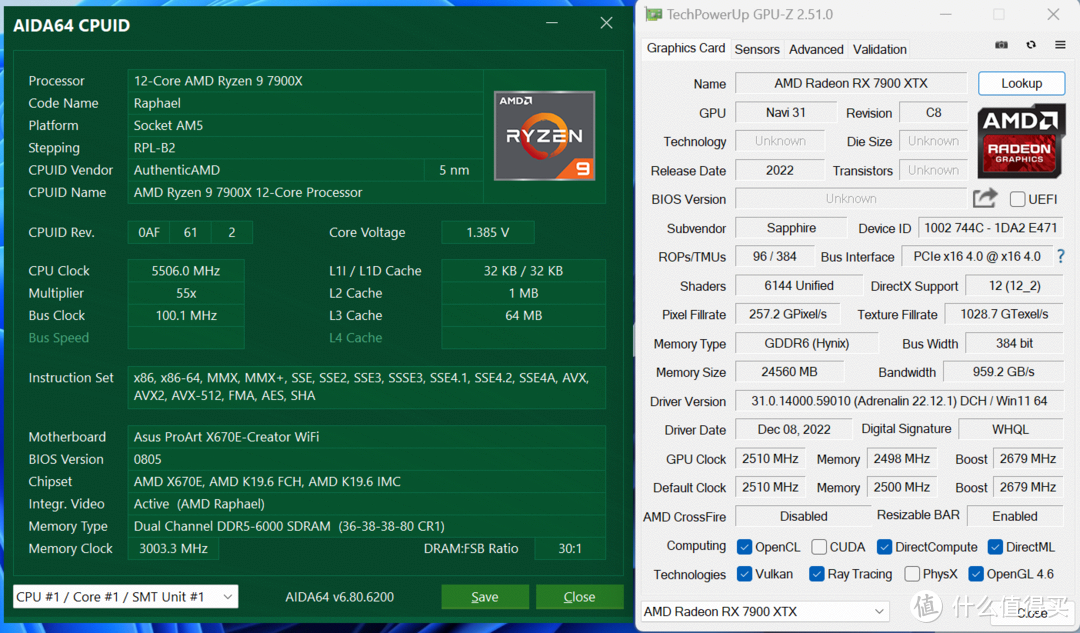Toggle the CUDA checkbox

click(819, 547)
